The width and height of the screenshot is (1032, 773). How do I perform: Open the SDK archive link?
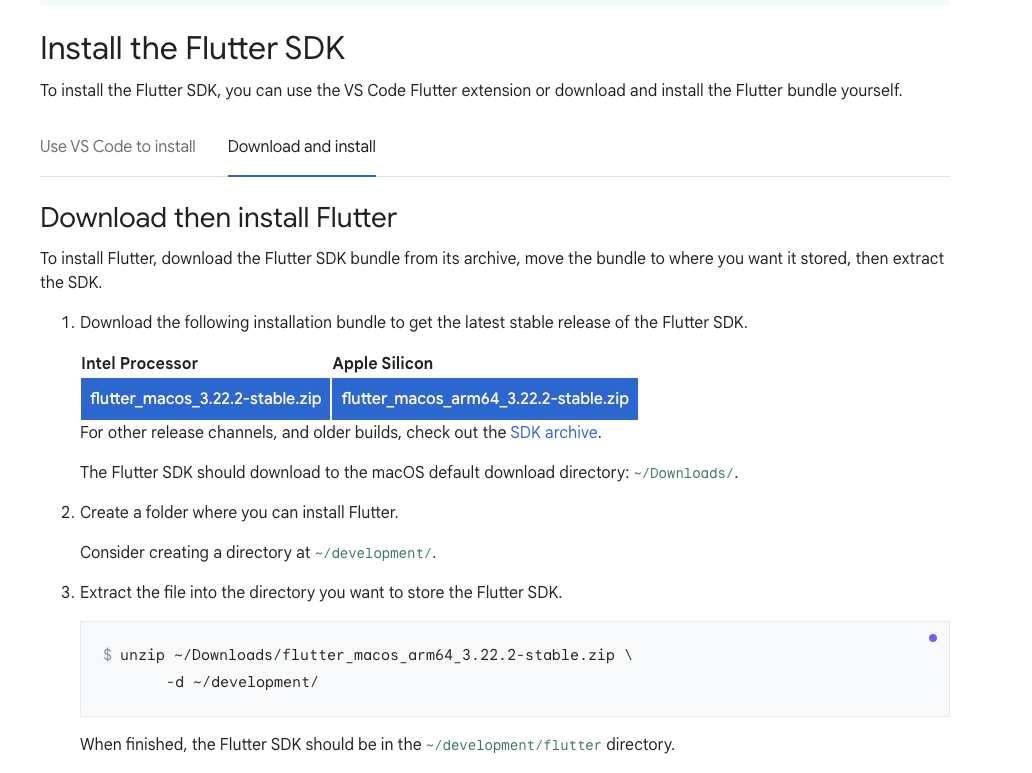point(554,432)
